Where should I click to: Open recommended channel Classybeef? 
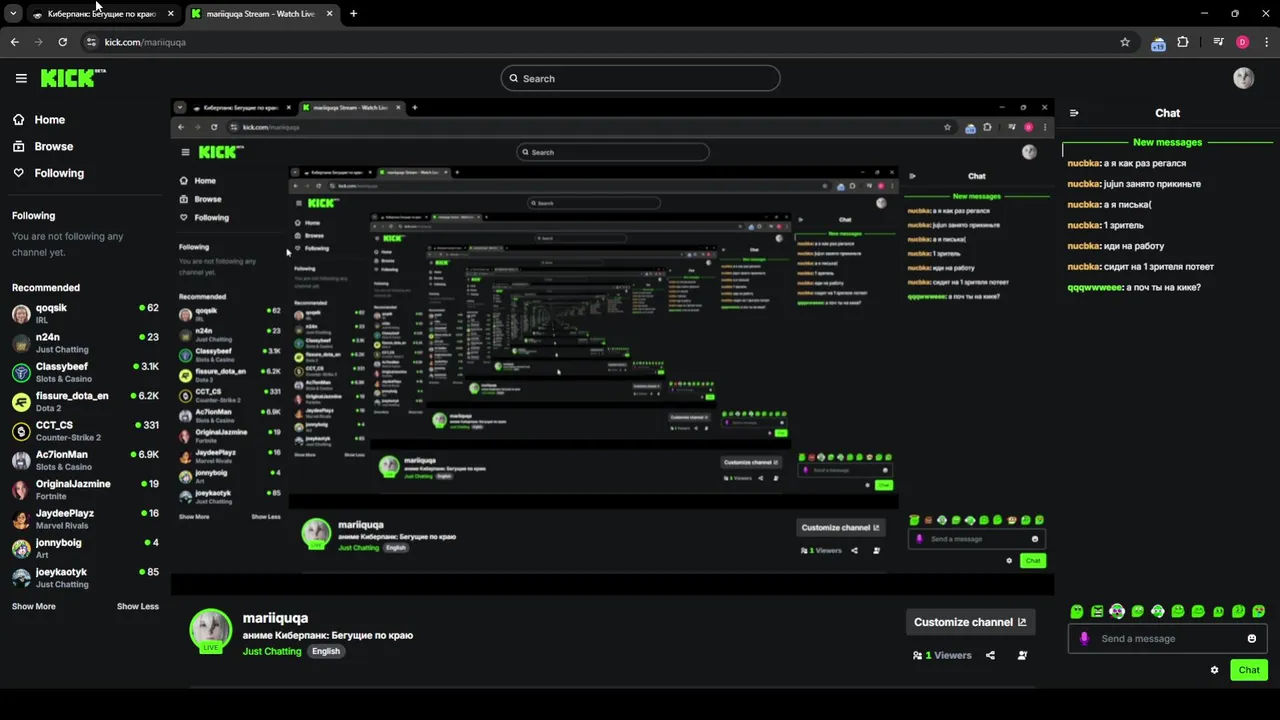[85, 372]
